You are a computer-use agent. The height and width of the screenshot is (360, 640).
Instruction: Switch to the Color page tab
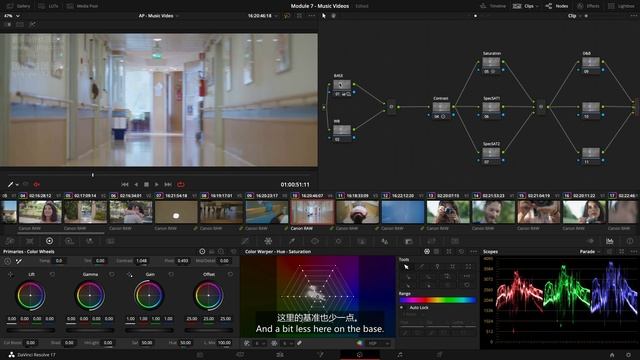tap(360, 355)
